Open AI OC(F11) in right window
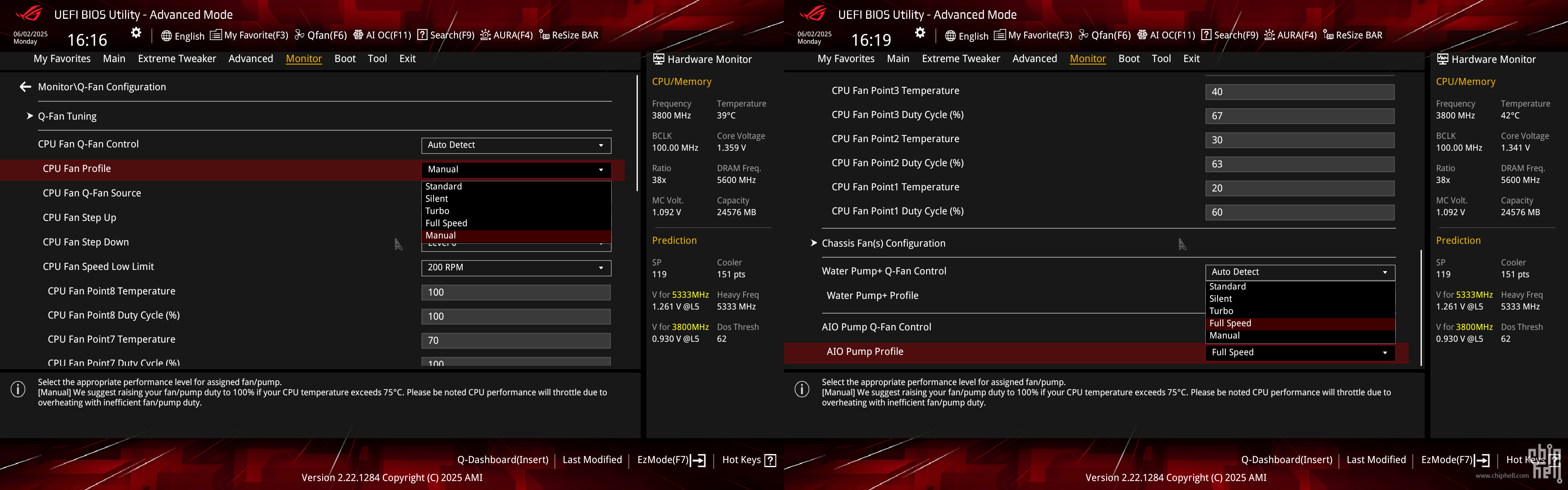This screenshot has height=490, width=1568. pos(1166,35)
